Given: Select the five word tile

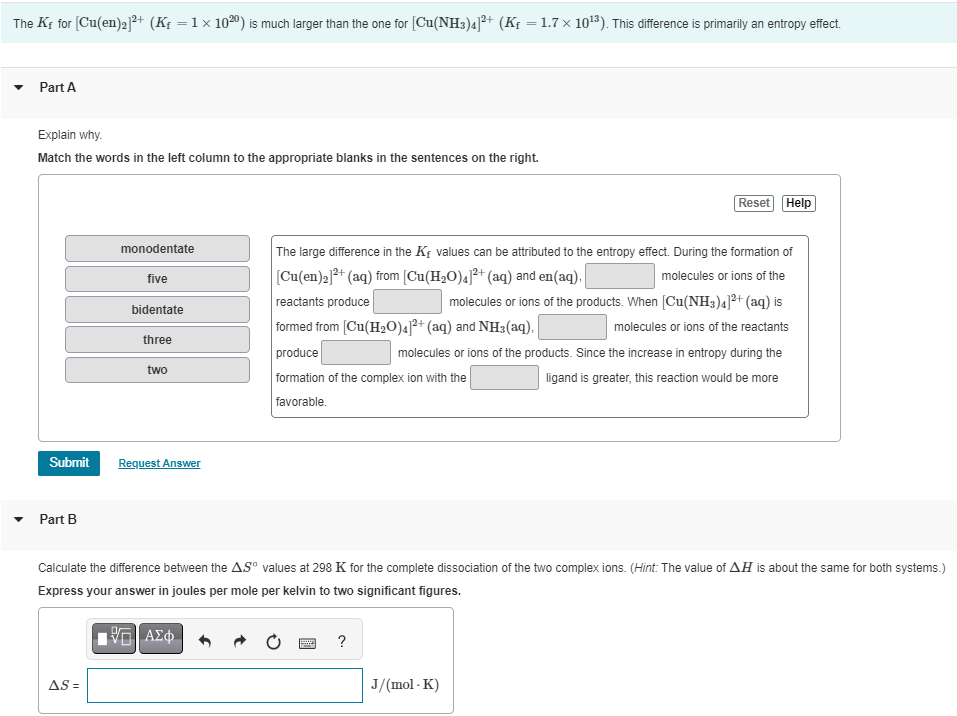Looking at the screenshot, I should pyautogui.click(x=157, y=278).
